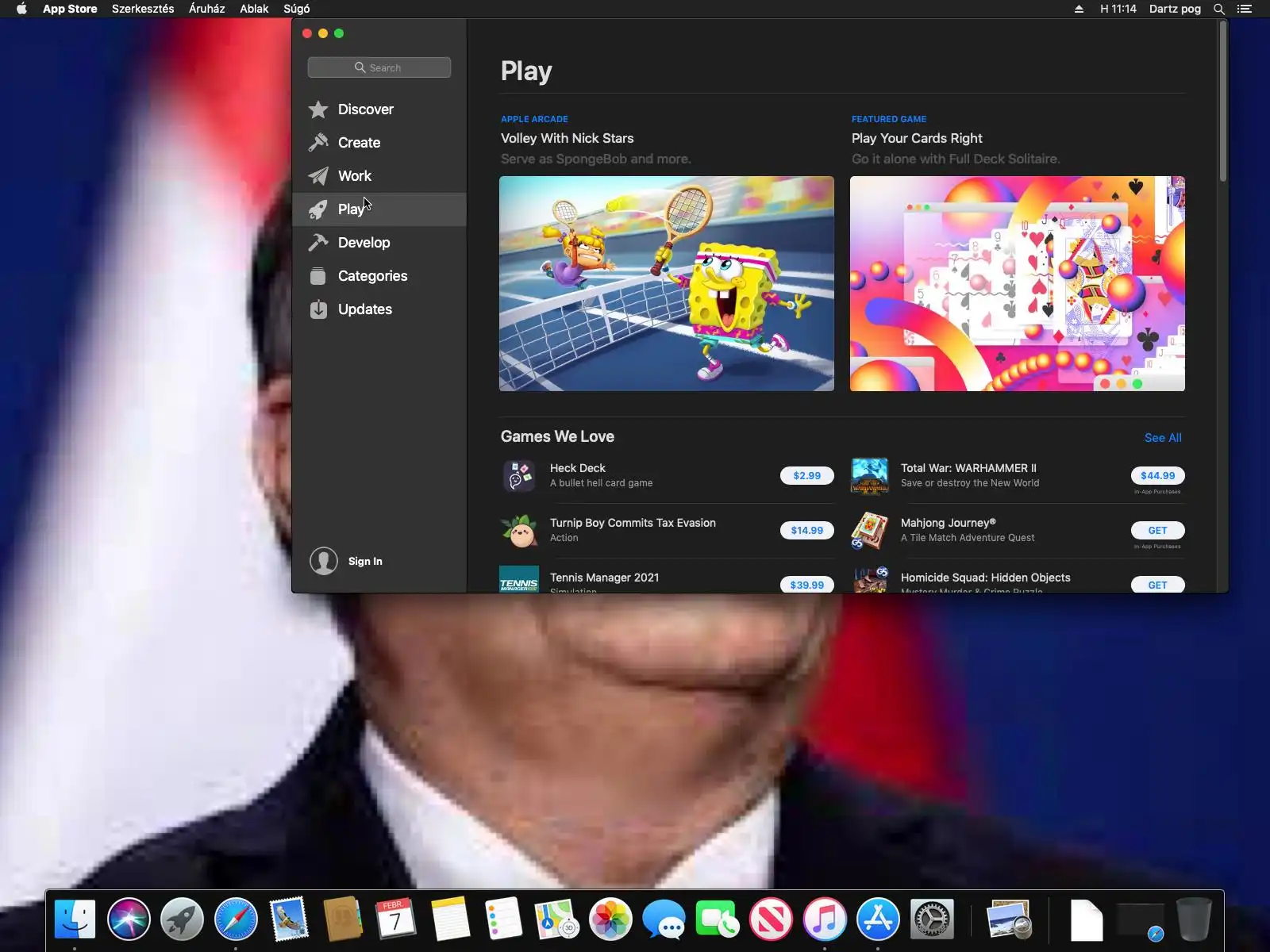The width and height of the screenshot is (1270, 952).
Task: Select the Play rocket icon in sidebar
Action: [x=318, y=209]
